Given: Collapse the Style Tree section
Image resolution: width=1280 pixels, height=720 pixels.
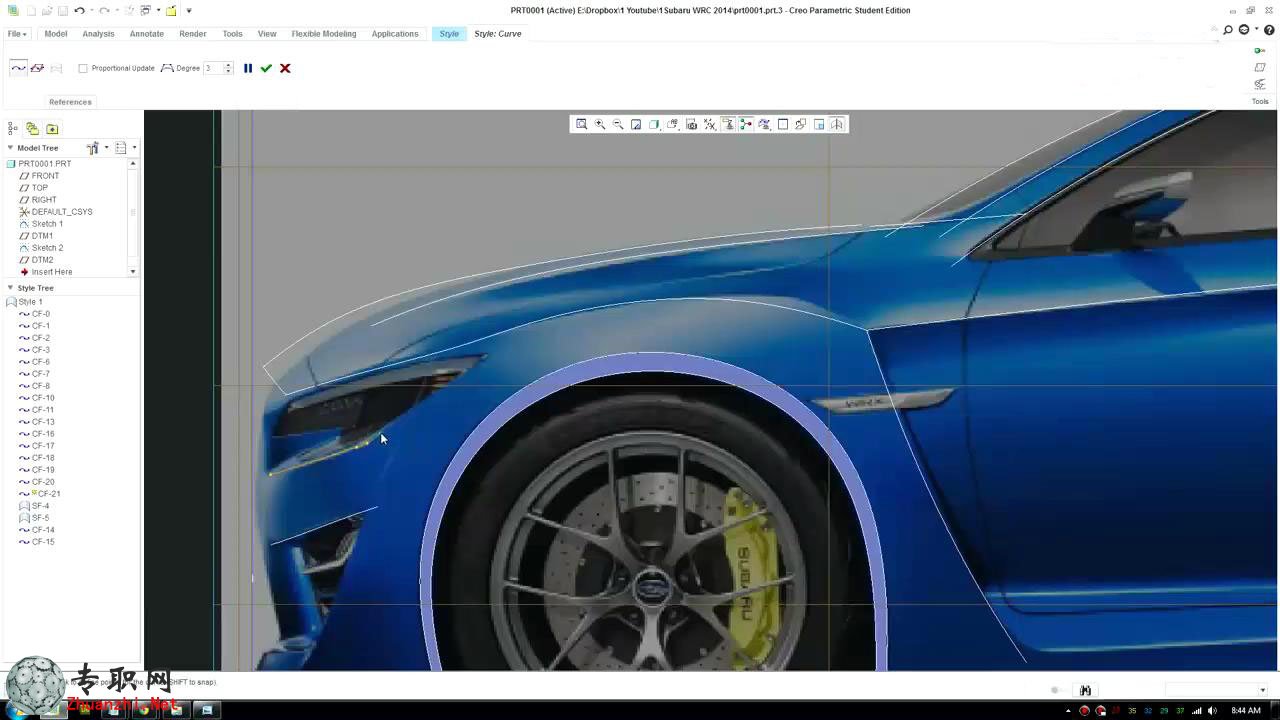Looking at the screenshot, I should 10,288.
